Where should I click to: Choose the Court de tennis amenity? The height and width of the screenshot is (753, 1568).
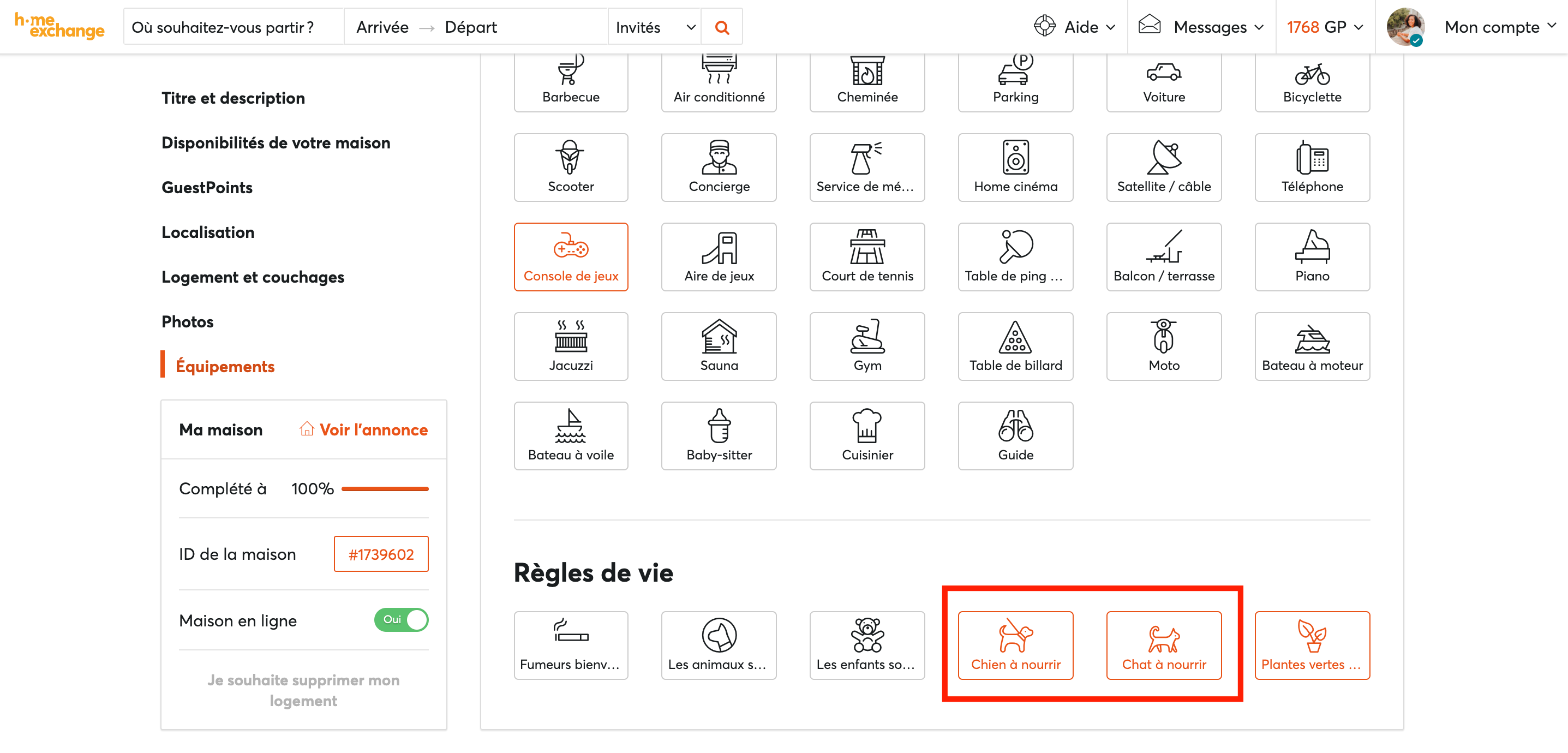point(867,256)
